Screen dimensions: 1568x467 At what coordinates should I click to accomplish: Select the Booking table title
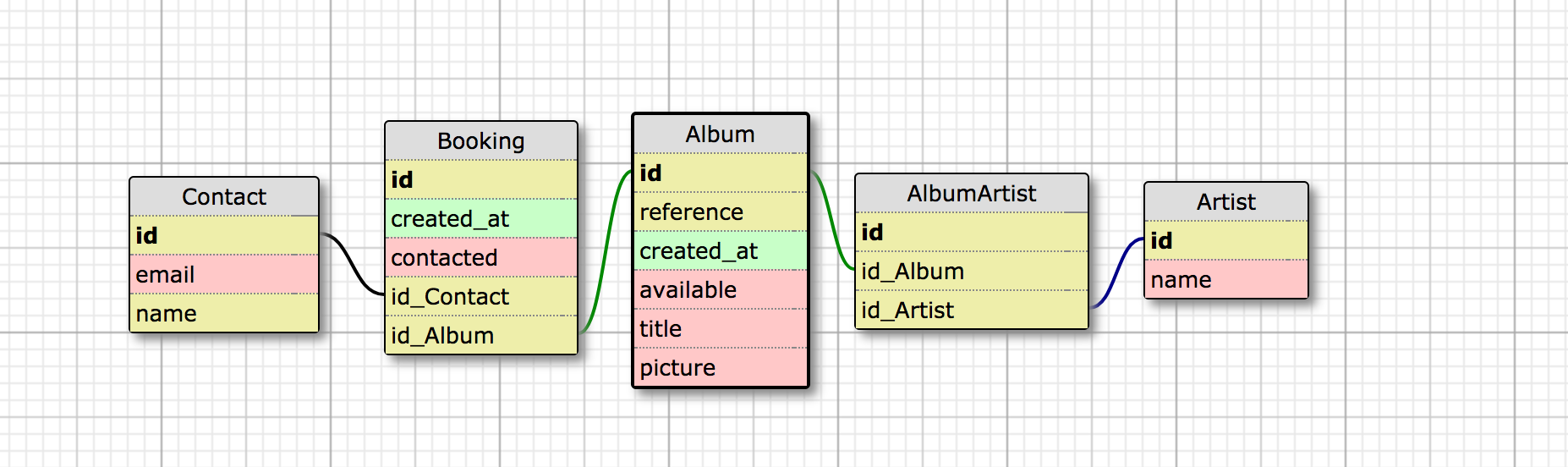pyautogui.click(x=481, y=141)
